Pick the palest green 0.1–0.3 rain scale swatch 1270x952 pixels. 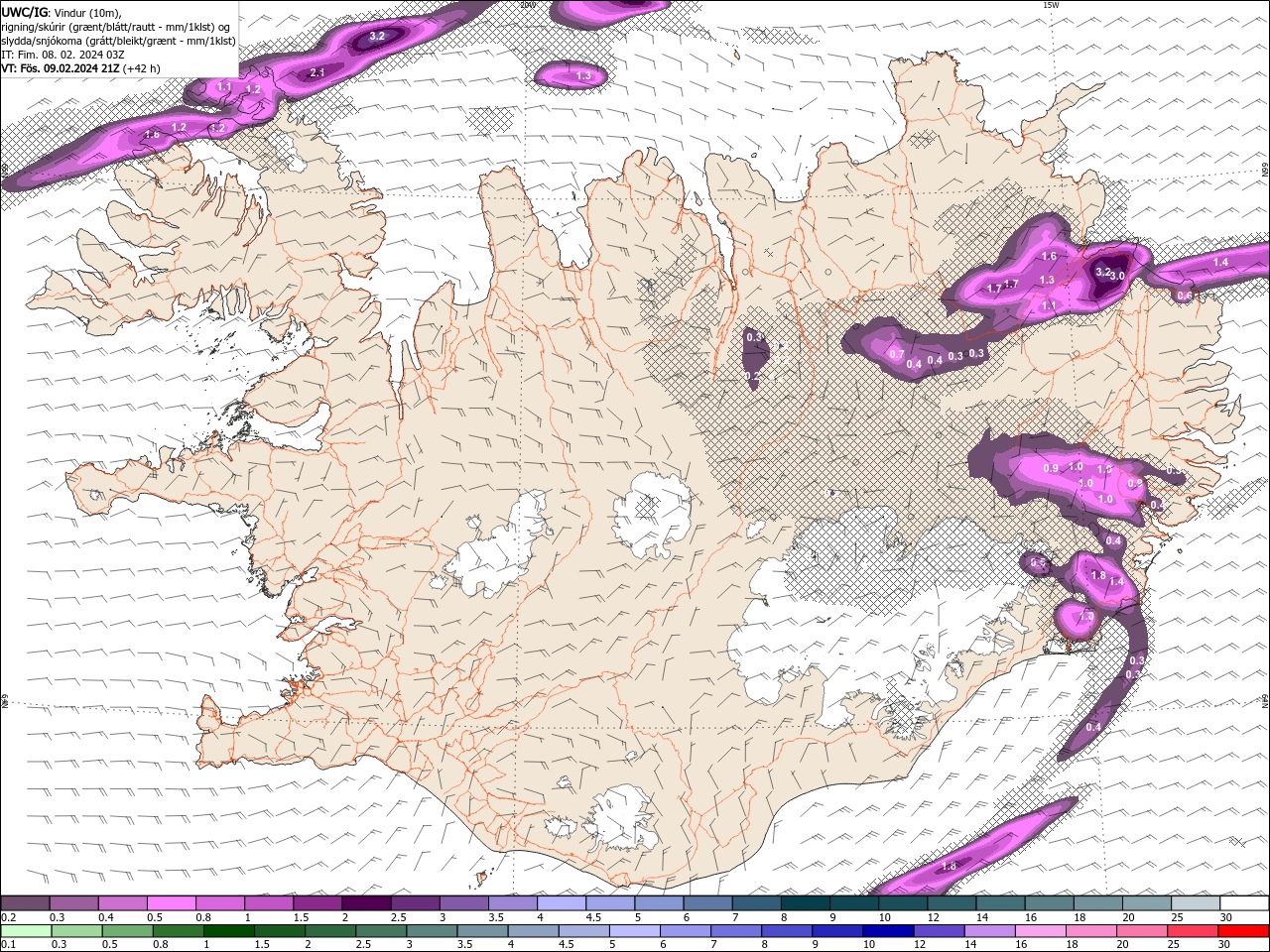pyautogui.click(x=27, y=931)
